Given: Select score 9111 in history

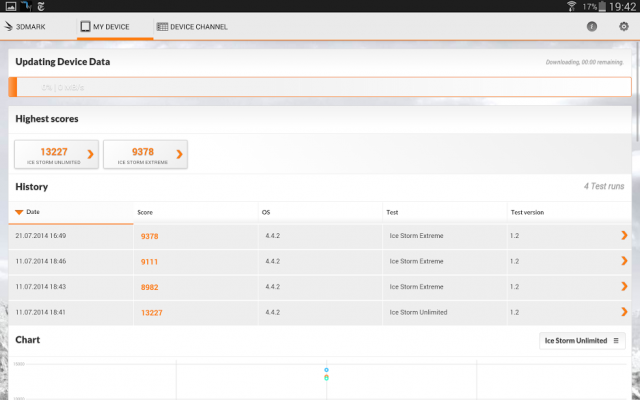Looking at the screenshot, I should [149, 262].
